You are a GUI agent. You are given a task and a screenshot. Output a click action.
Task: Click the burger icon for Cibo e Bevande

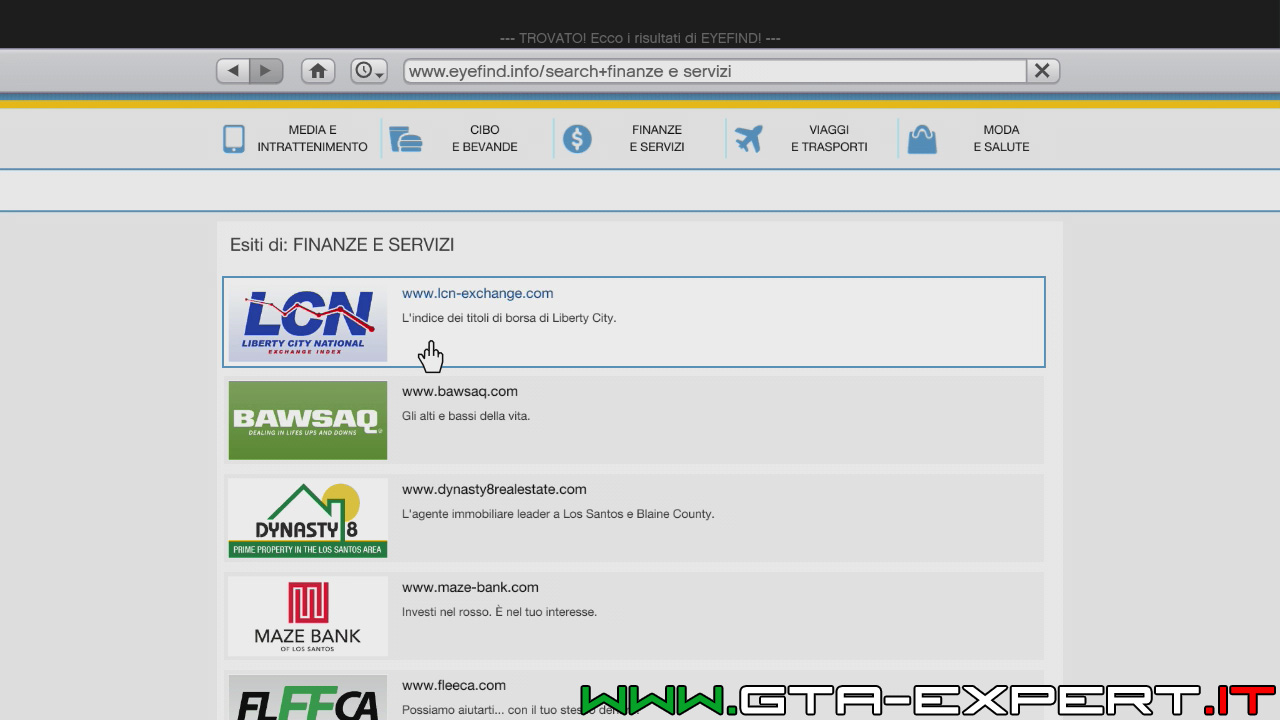(x=405, y=139)
